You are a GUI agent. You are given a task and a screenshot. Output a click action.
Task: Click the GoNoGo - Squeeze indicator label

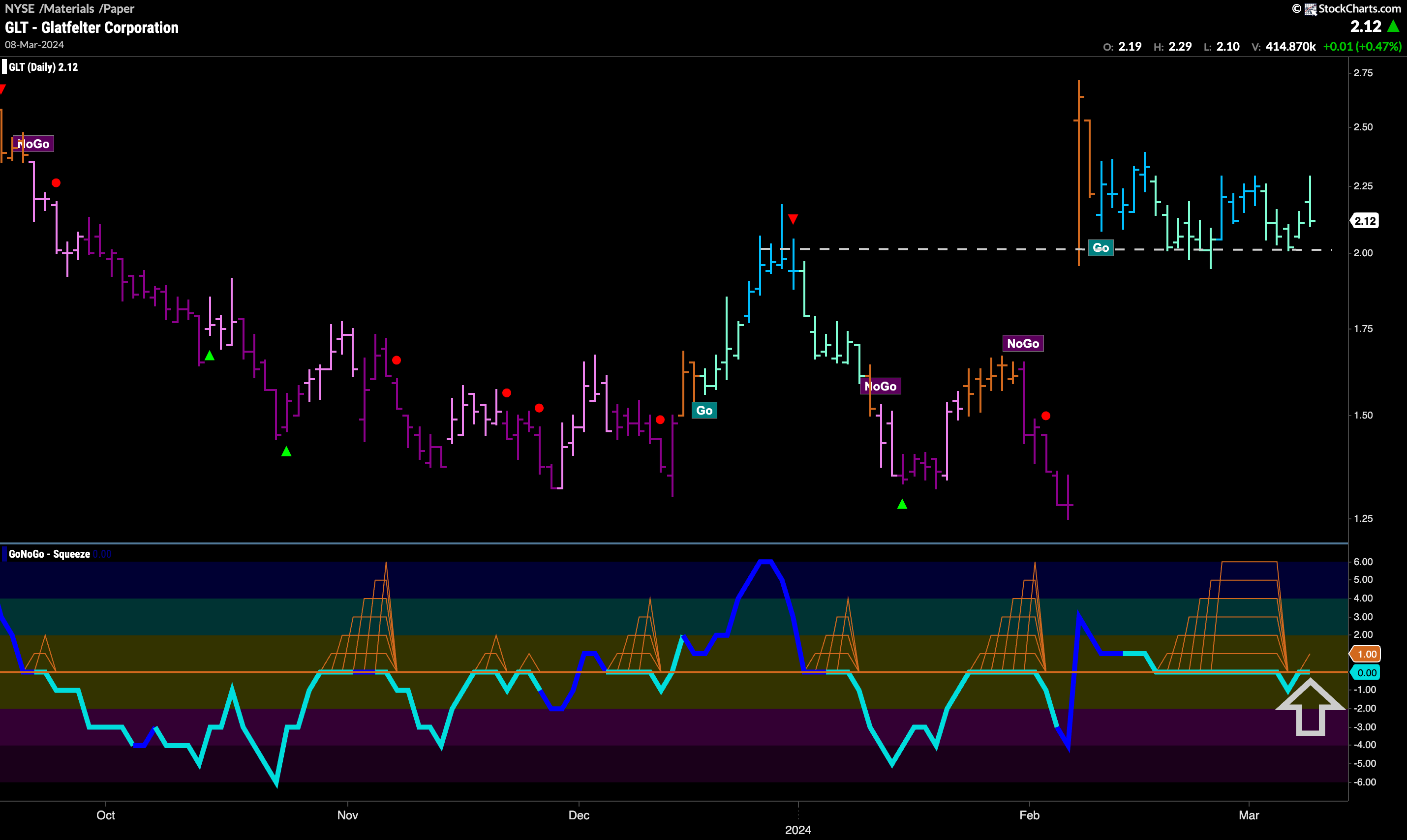(x=49, y=554)
